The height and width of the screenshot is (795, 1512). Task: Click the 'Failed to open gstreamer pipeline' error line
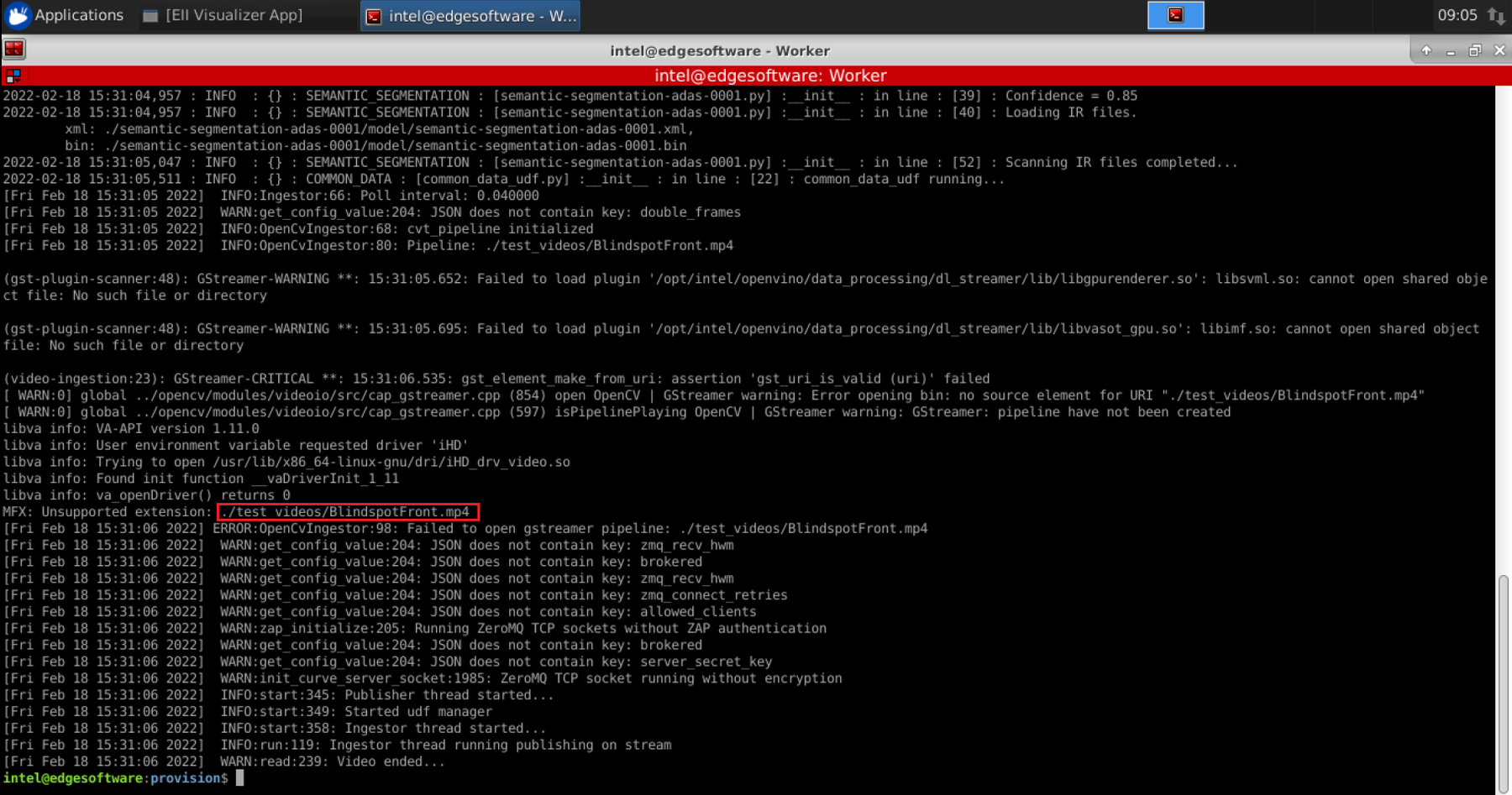coord(465,529)
